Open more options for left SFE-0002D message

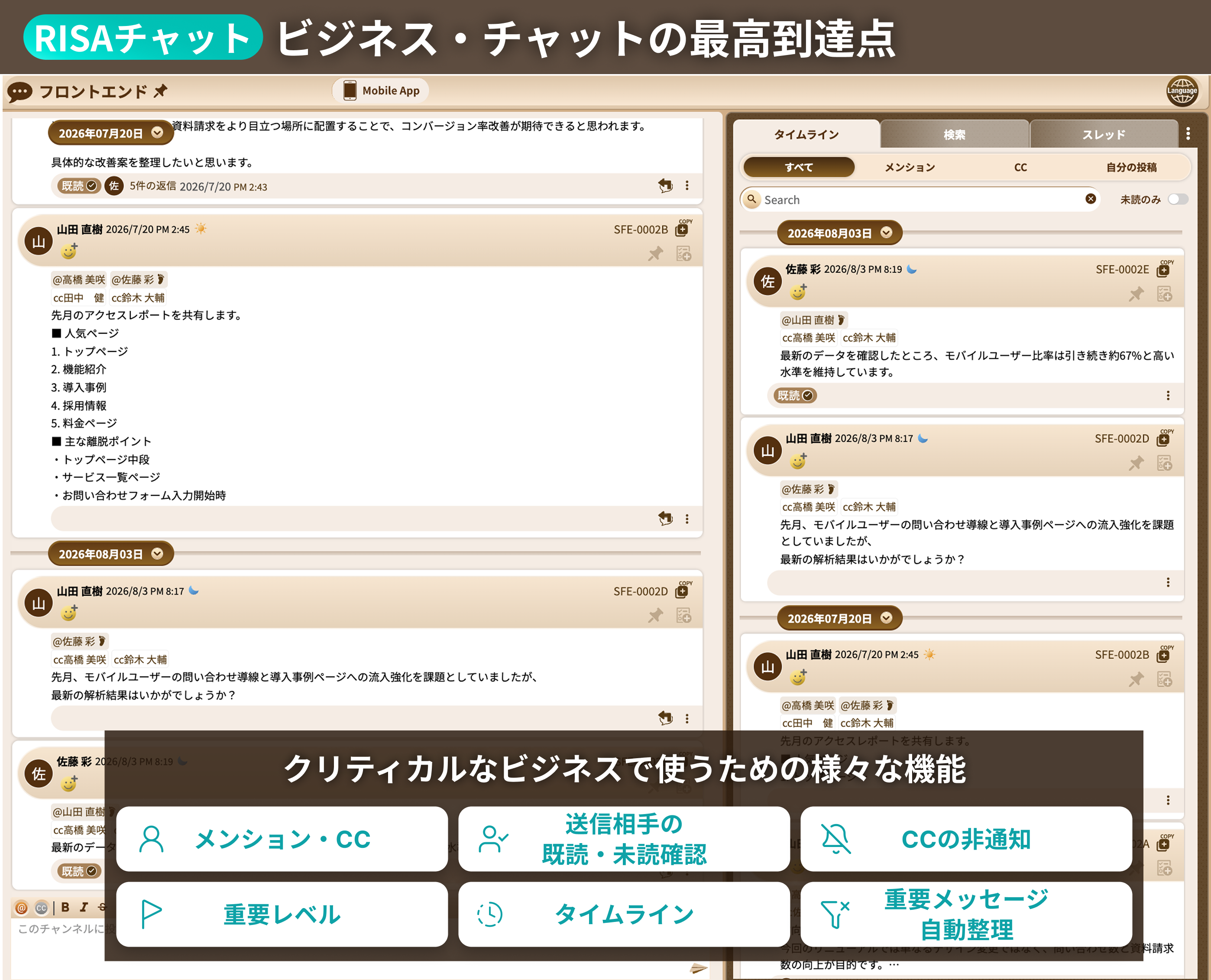687,718
